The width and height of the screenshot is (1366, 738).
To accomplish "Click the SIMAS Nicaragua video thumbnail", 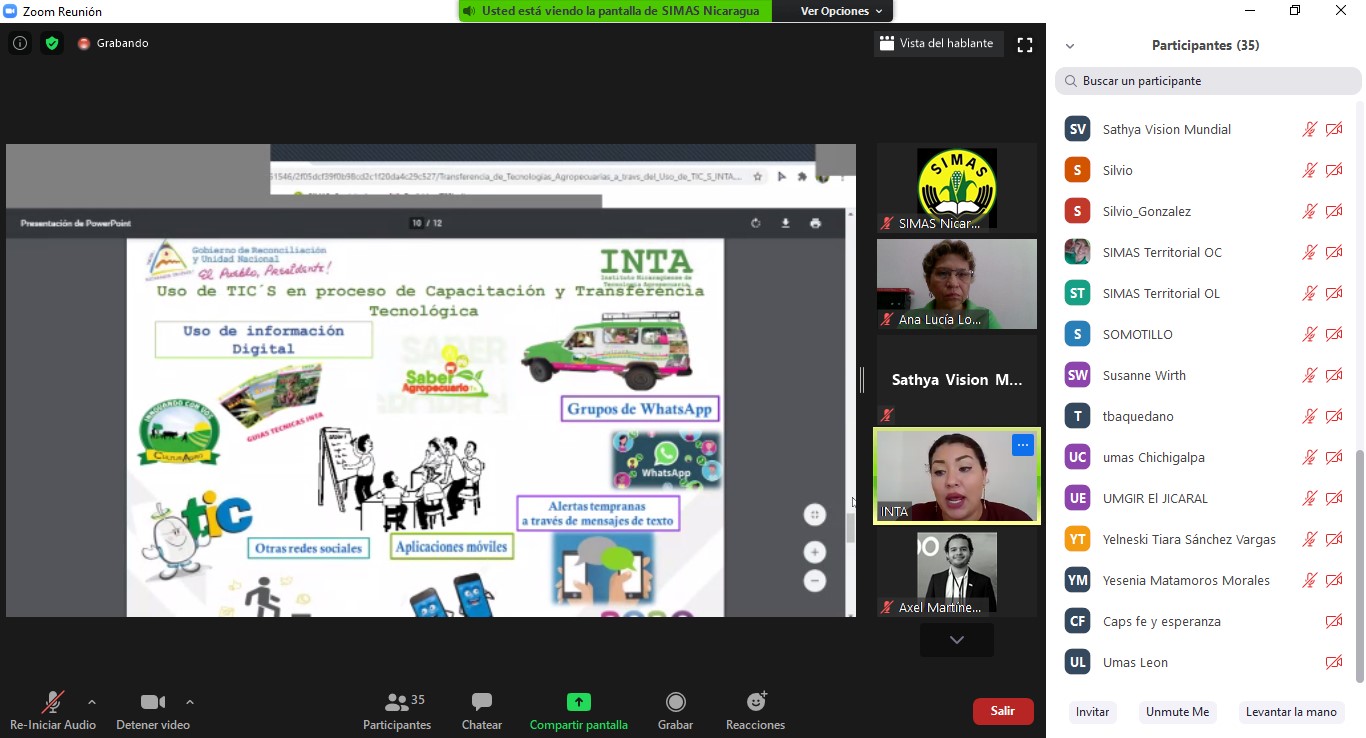I will 957,188.
